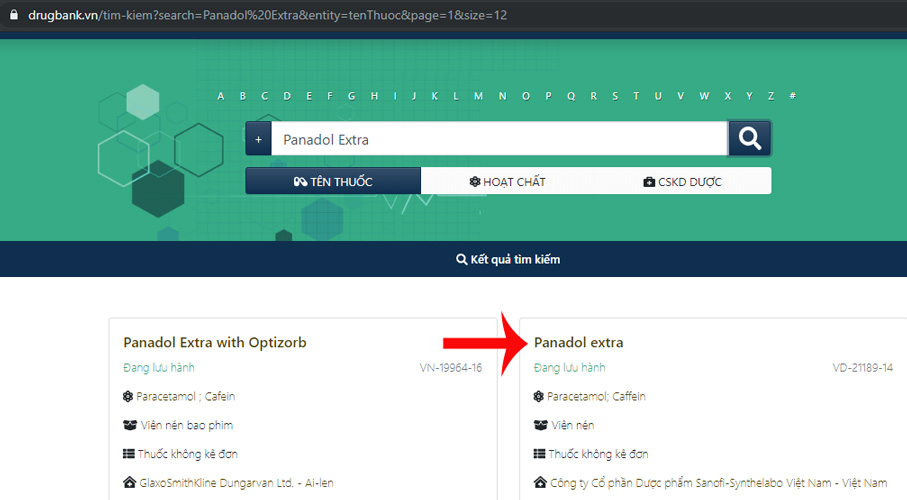Click the house icon beside Sanofi-Synthelabo
Image resolution: width=907 pixels, height=500 pixels.
(x=540, y=482)
